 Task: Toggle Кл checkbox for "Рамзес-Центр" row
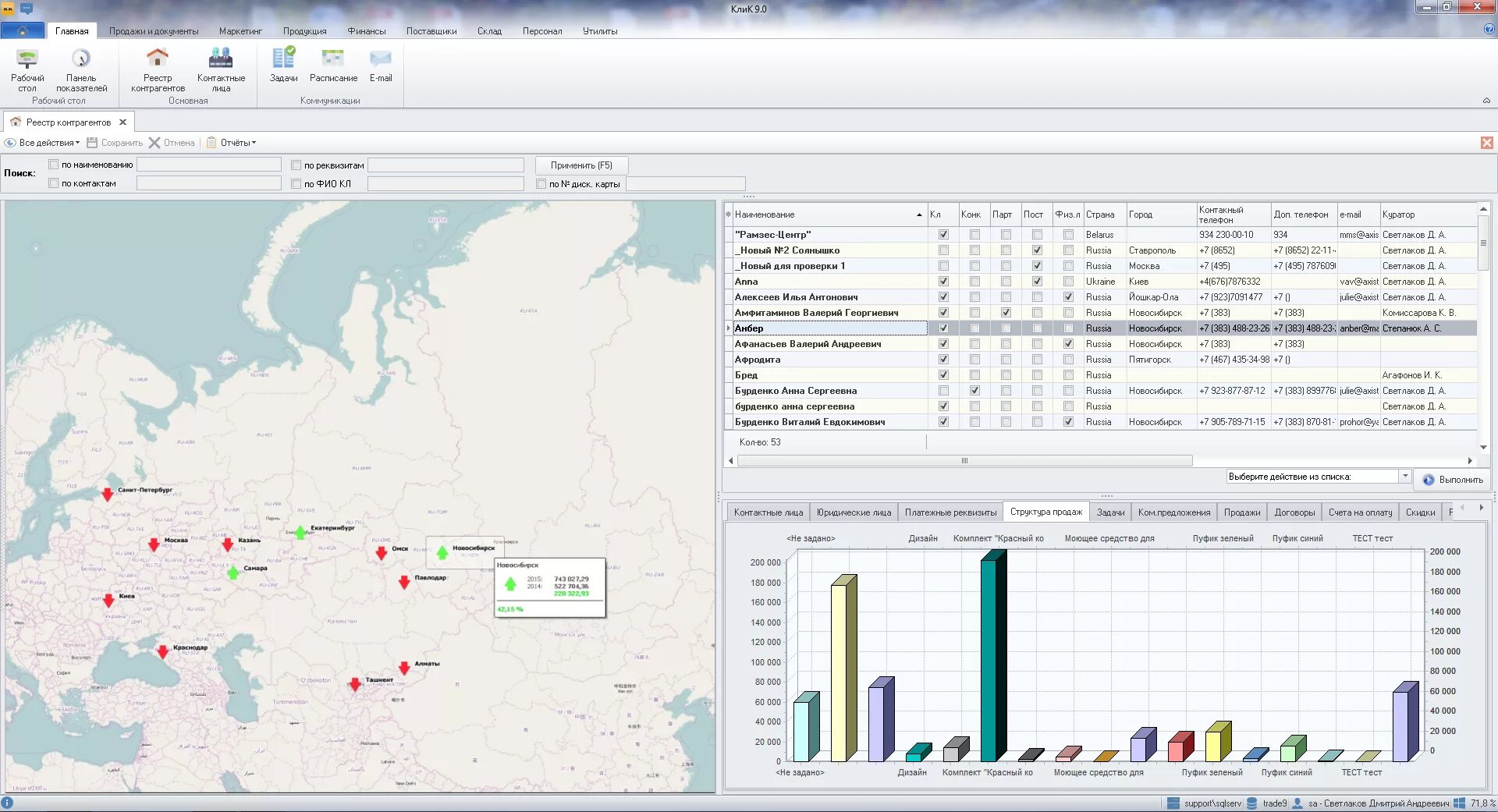click(943, 235)
